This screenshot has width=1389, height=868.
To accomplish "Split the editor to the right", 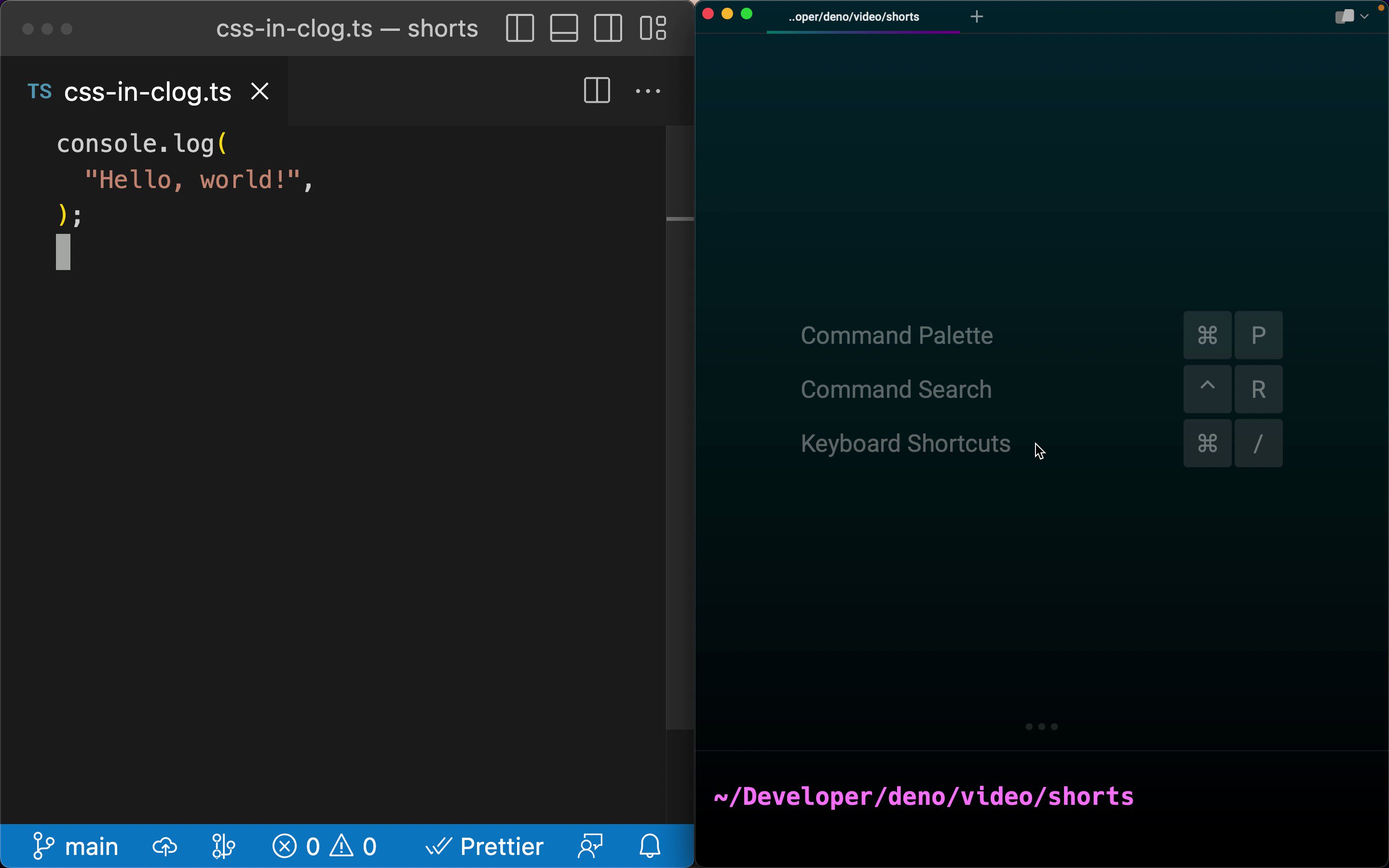I will point(596,91).
